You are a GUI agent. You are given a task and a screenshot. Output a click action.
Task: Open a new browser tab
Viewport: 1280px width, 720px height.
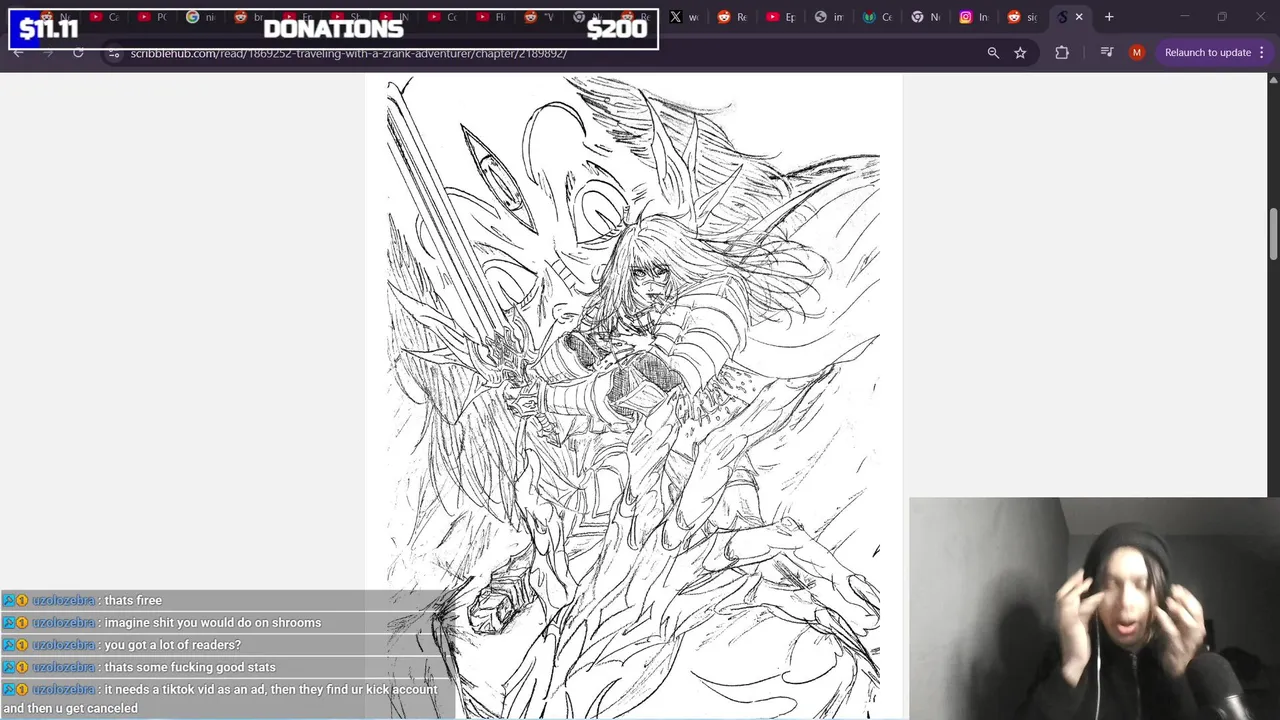1109,17
